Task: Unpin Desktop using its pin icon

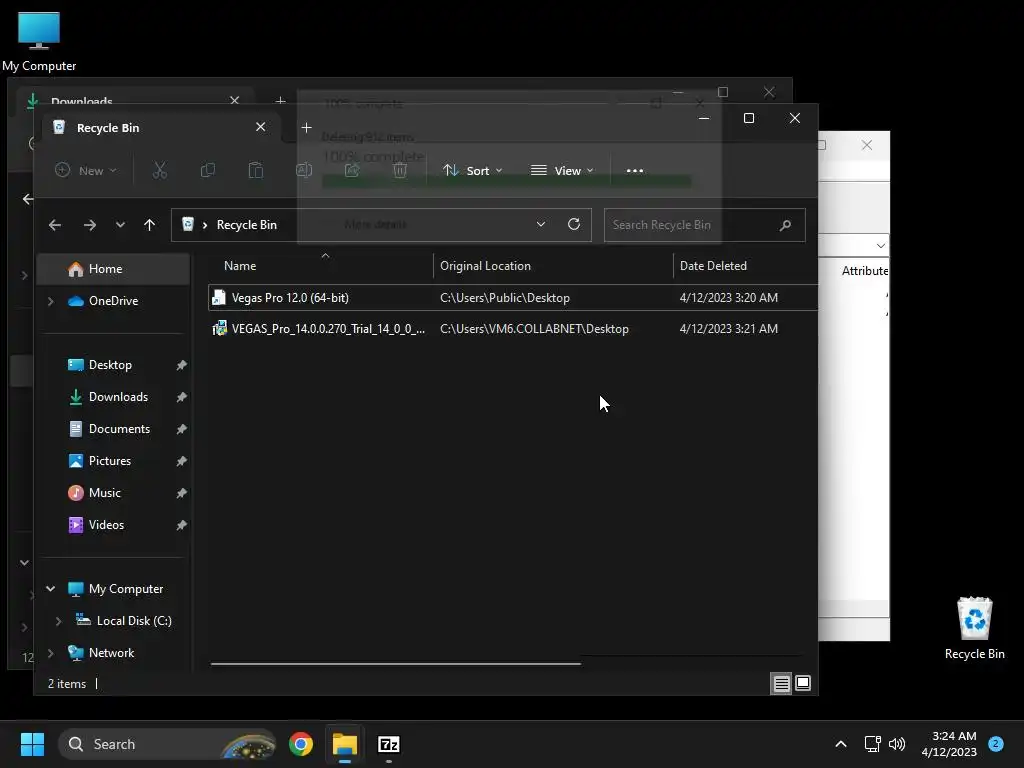Action: click(x=182, y=365)
